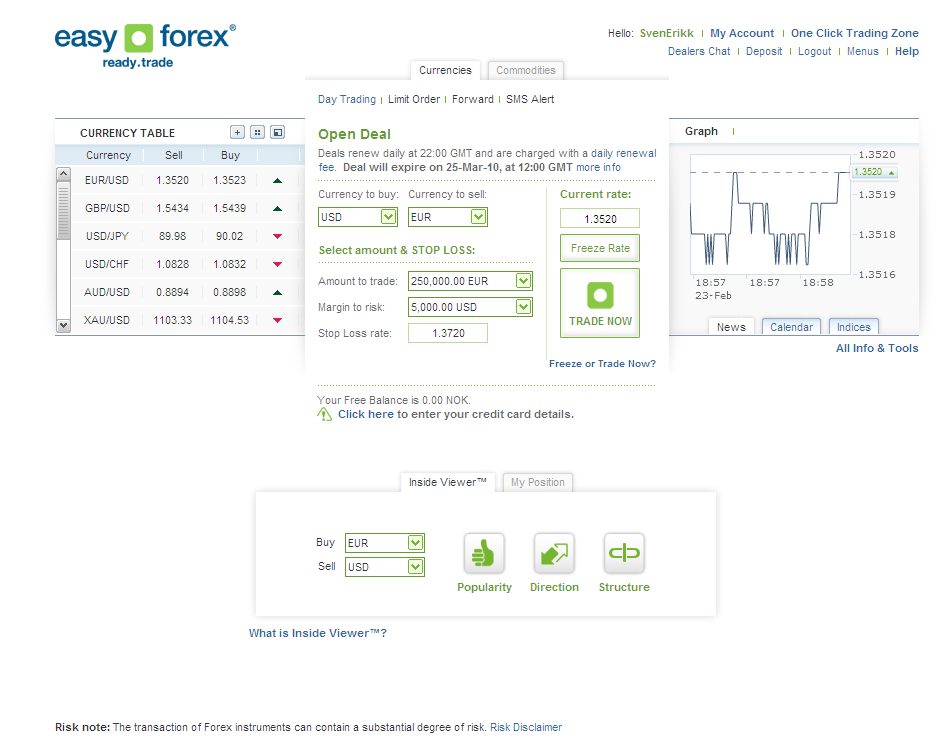Viewport: 937px width, 752px height.
Task: Click the USD/JPY Buy value 90.02
Action: [229, 236]
